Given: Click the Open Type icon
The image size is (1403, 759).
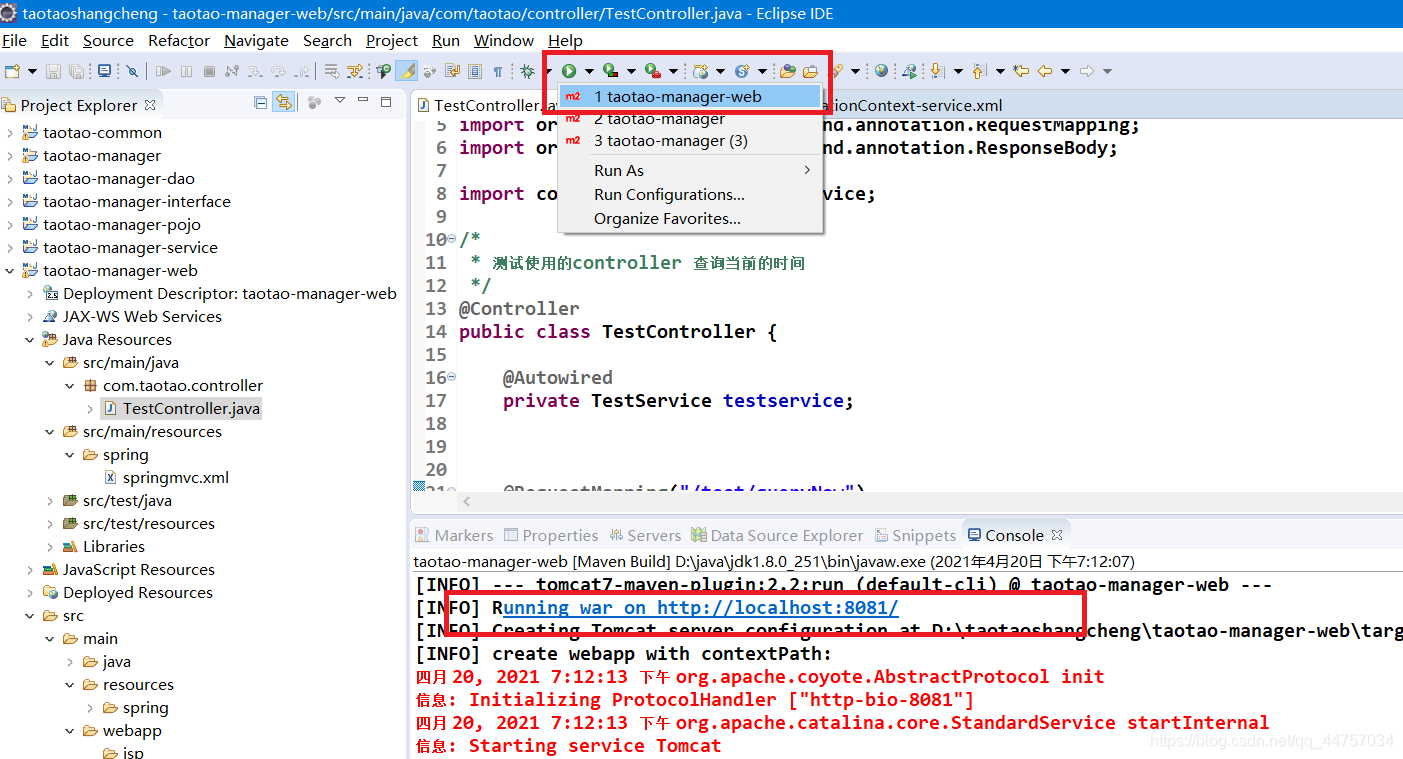Looking at the screenshot, I should (x=787, y=71).
